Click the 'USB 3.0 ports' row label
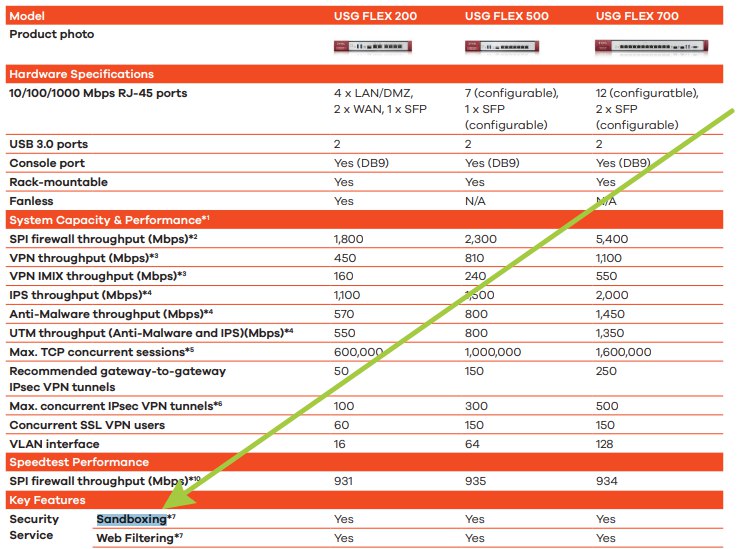Screen dimensions: 749x549 (x=49, y=144)
